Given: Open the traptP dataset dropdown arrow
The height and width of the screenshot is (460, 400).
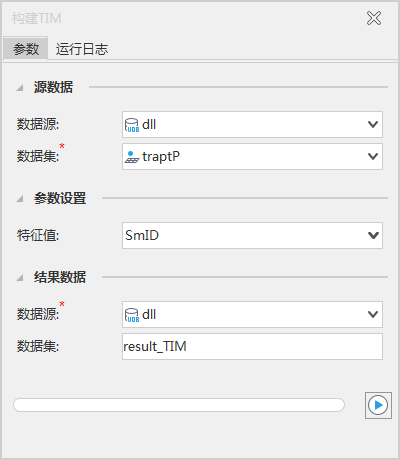Looking at the screenshot, I should tap(373, 156).
